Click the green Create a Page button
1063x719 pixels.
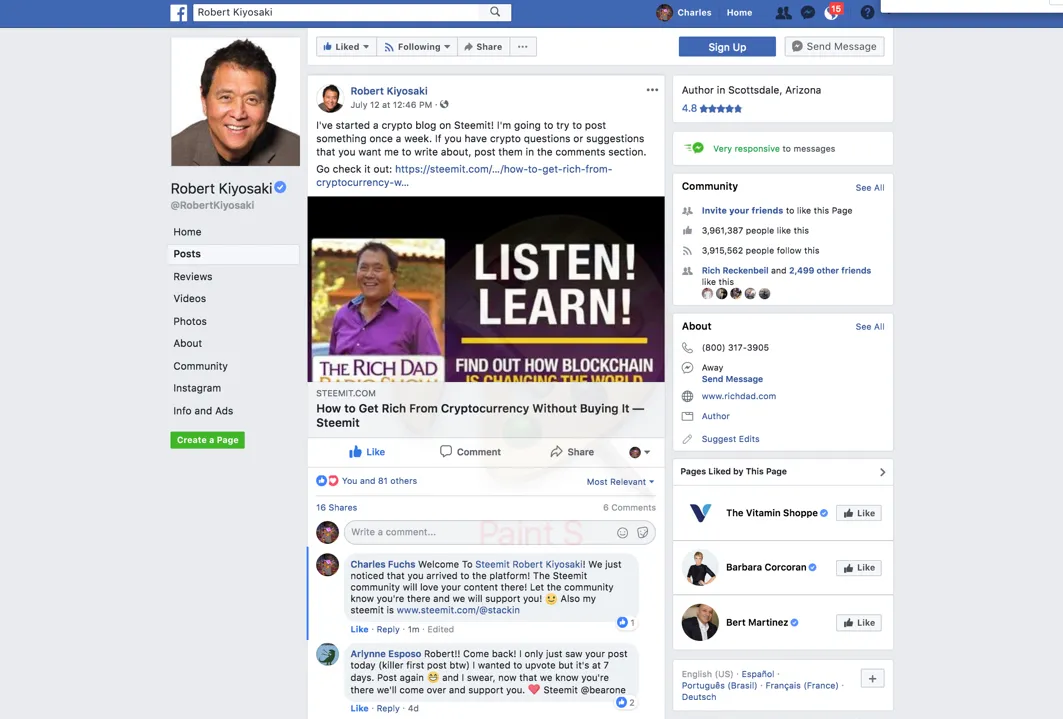[x=207, y=440]
